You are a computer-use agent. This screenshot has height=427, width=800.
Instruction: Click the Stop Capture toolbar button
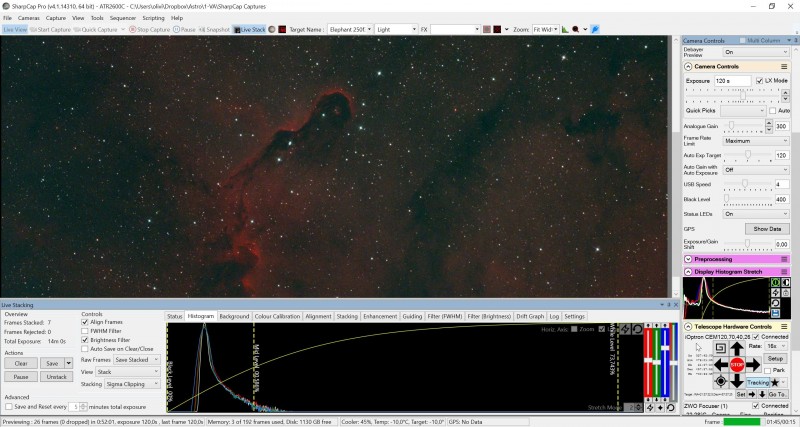pyautogui.click(x=149, y=30)
